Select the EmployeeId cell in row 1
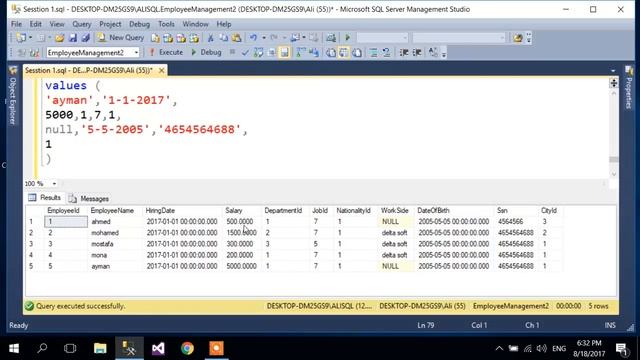The width and height of the screenshot is (640, 360). pyautogui.click(x=66, y=222)
